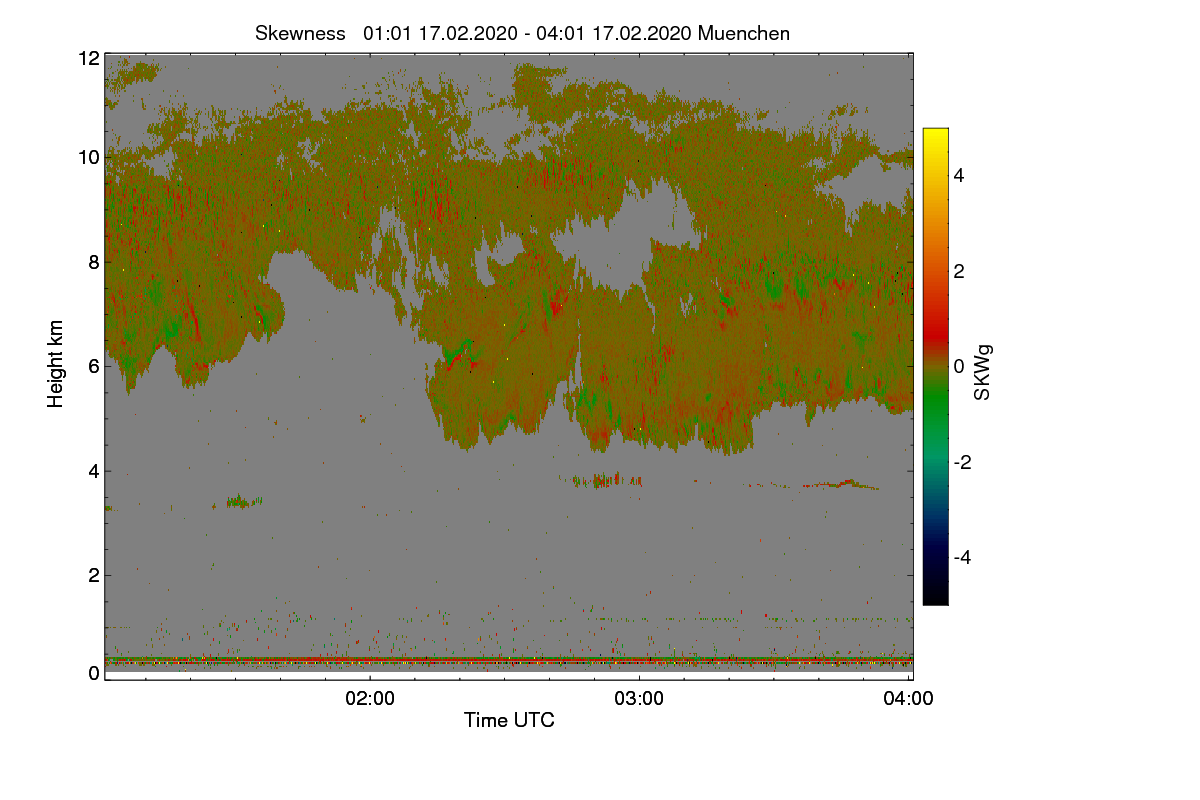Click the 03:00 time tick label
Viewport: 1200px width, 800px height.
pyautogui.click(x=639, y=699)
